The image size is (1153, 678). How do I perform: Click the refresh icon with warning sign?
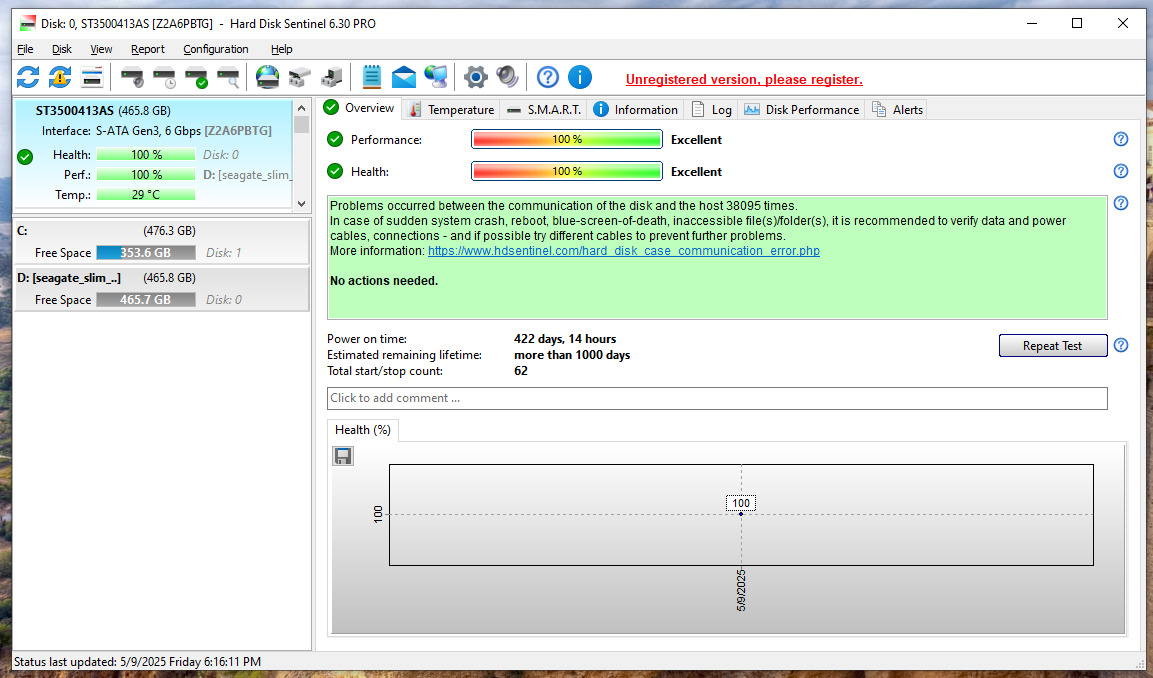pyautogui.click(x=60, y=76)
